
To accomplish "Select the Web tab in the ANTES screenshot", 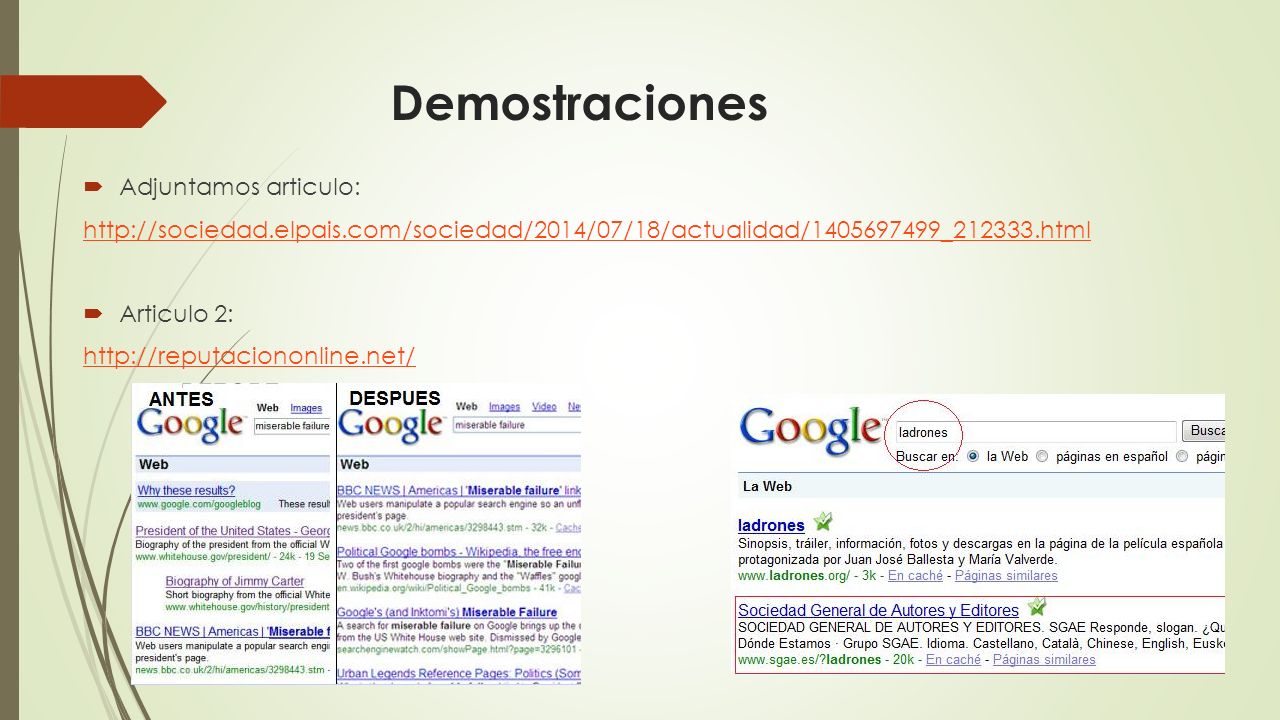I will 268,408.
